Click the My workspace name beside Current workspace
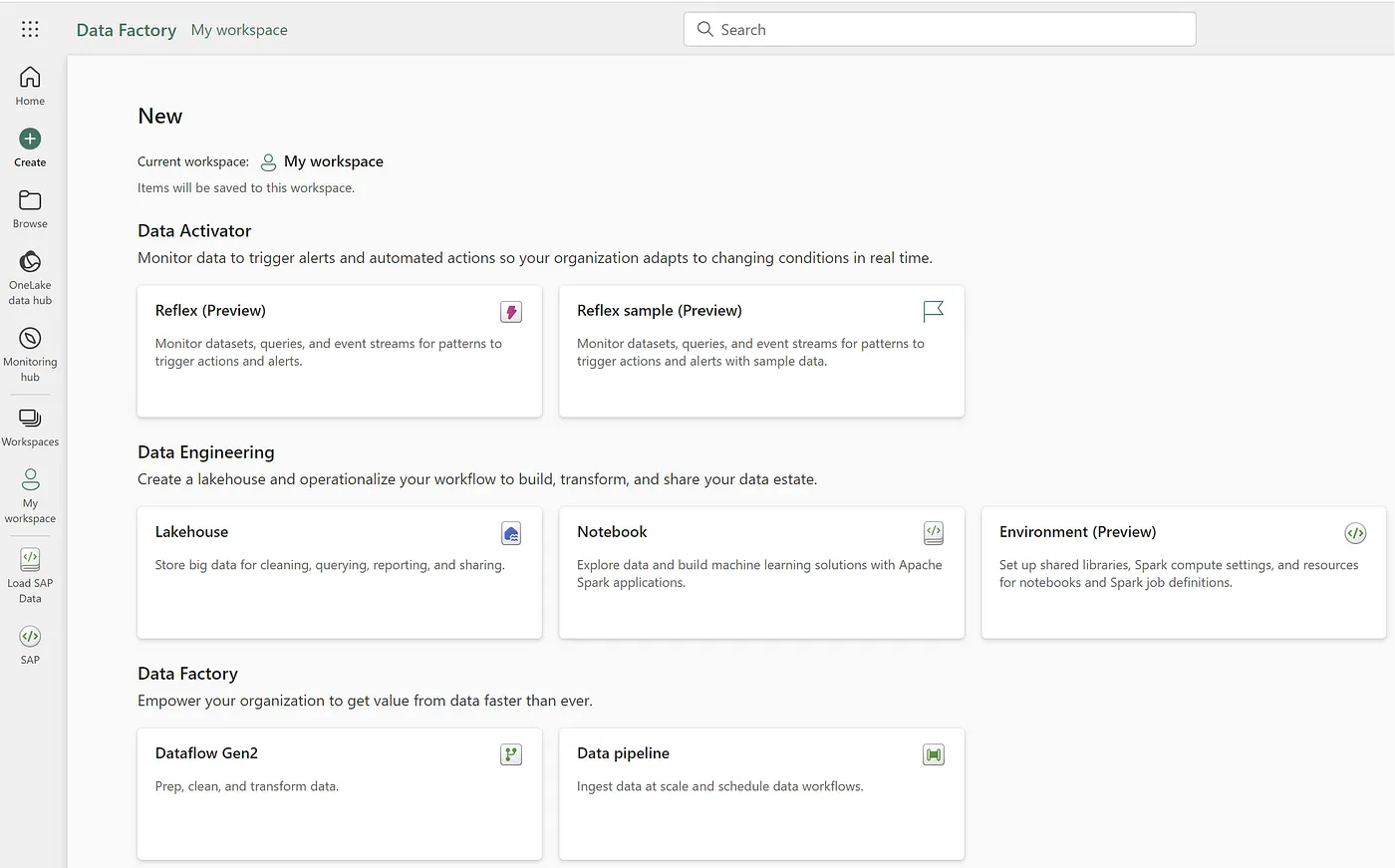The width and height of the screenshot is (1395, 868). click(334, 161)
